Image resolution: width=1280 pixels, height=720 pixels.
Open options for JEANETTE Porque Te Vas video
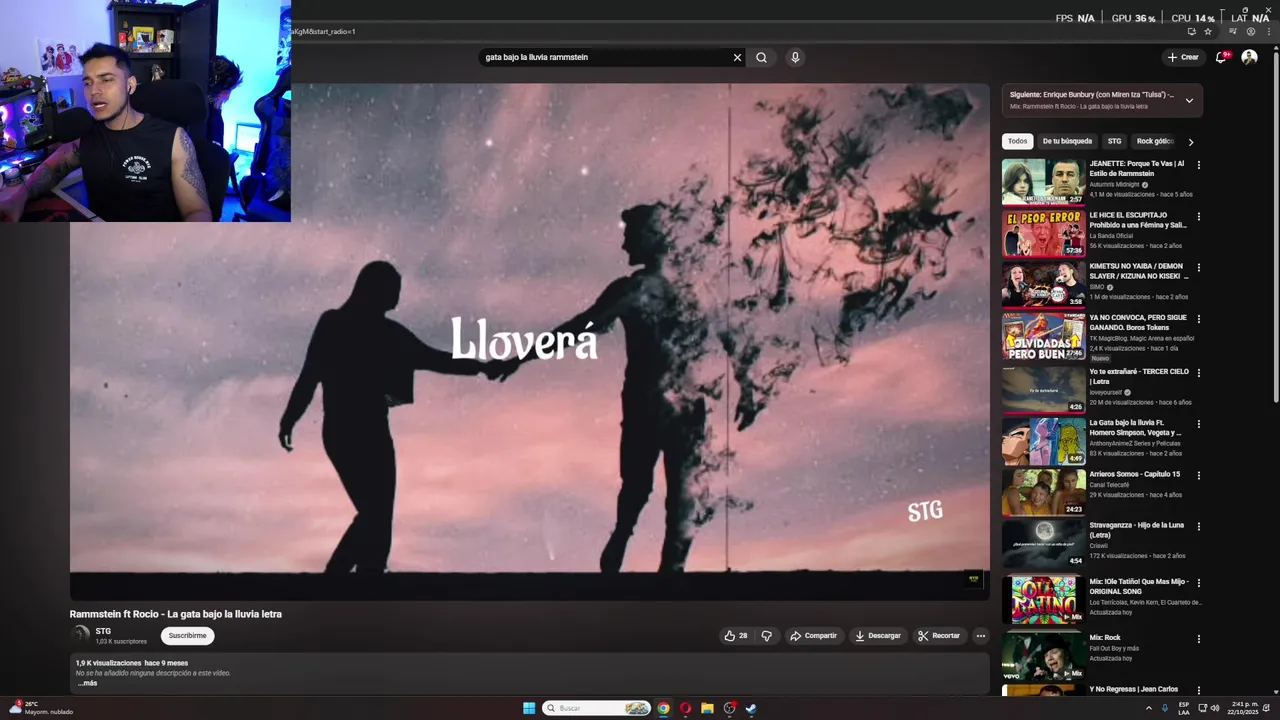point(1198,165)
